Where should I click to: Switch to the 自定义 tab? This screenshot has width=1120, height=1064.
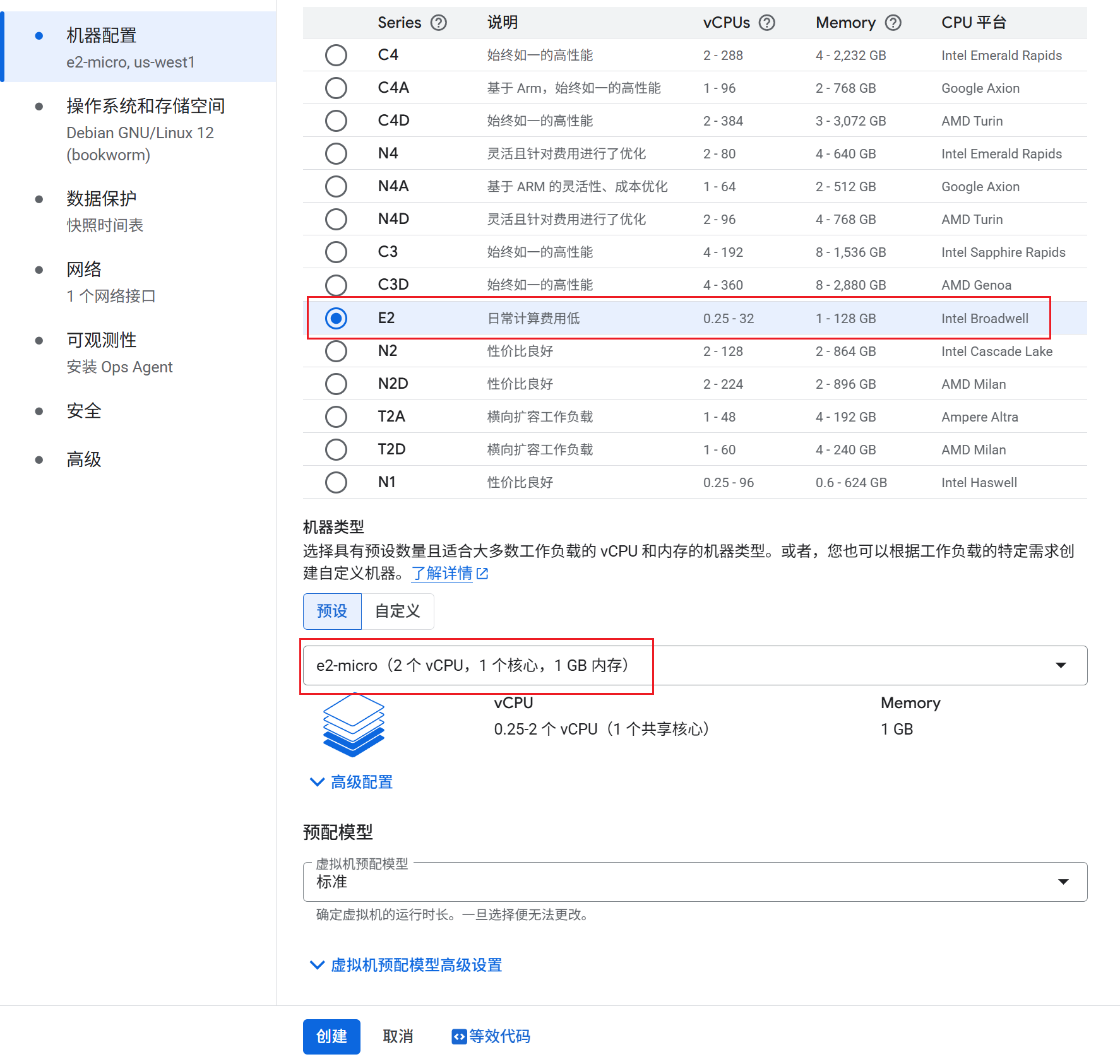(397, 611)
